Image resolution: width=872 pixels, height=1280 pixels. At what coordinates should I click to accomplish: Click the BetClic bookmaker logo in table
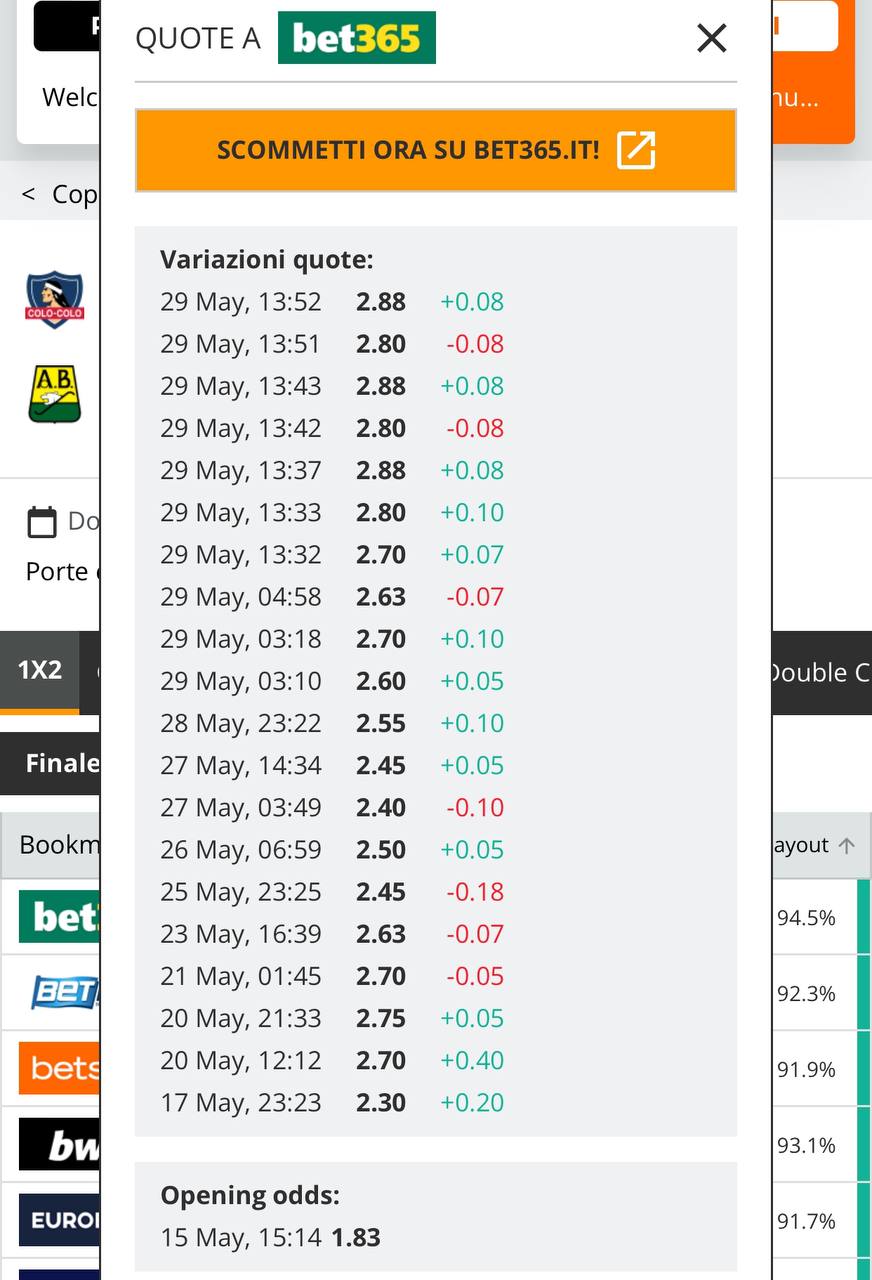(x=62, y=992)
